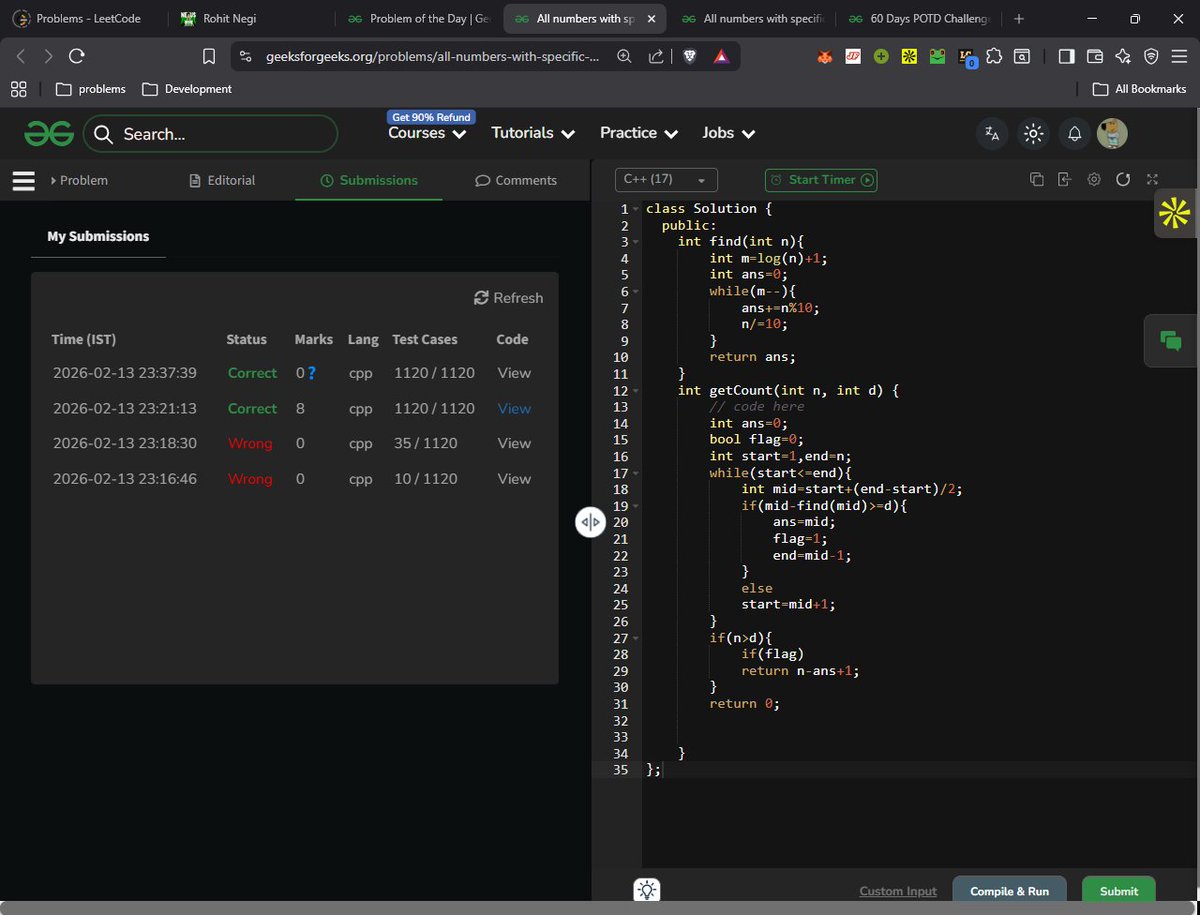The image size is (1200, 915).
Task: Switch to the Comments tab
Action: [x=516, y=180]
